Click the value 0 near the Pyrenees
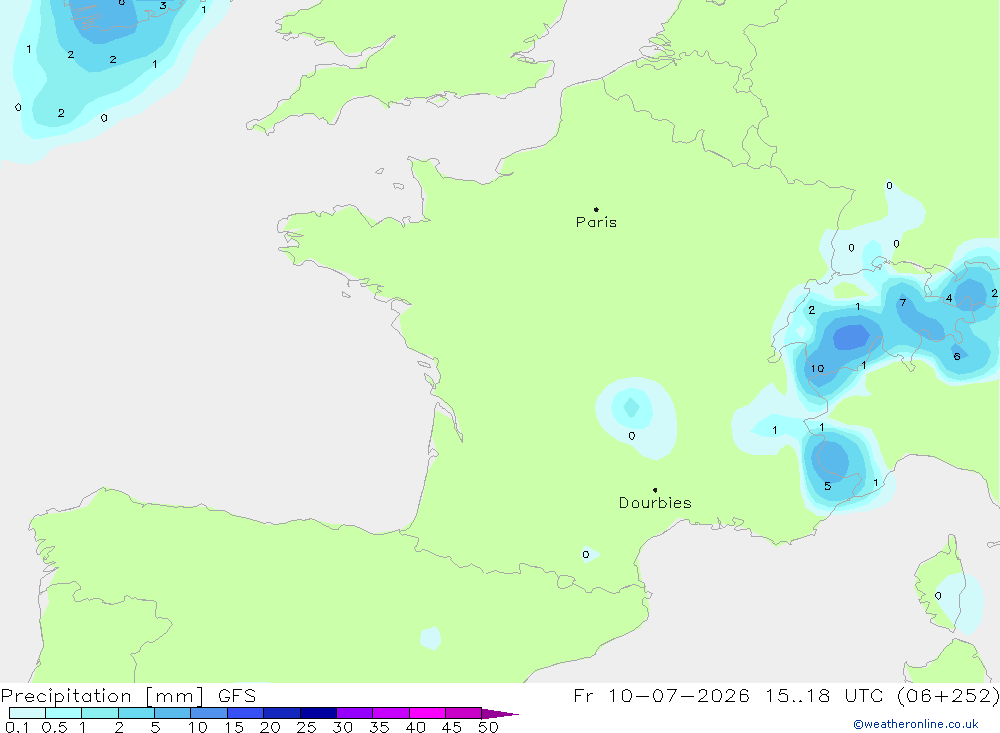 [x=585, y=555]
